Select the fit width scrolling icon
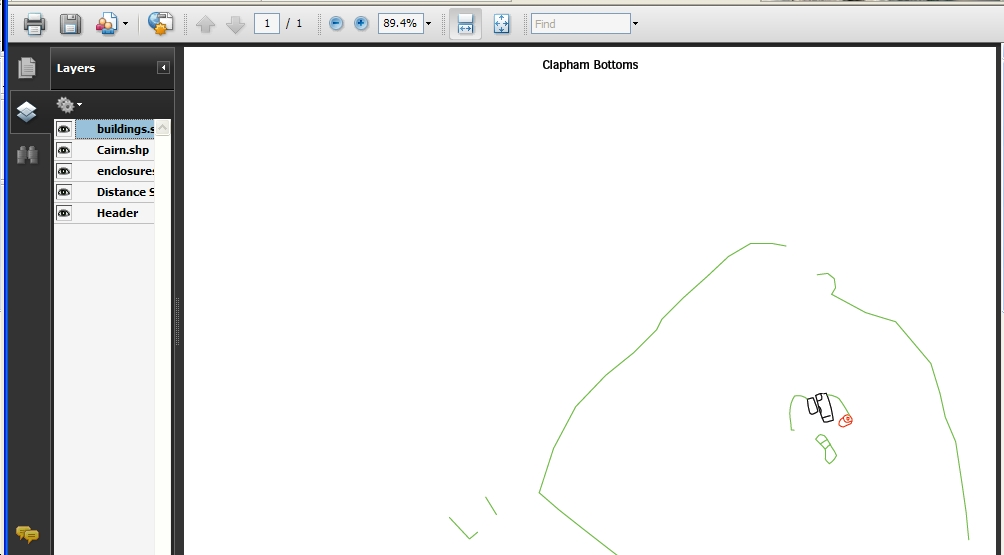This screenshot has height=555, width=1004. click(466, 24)
